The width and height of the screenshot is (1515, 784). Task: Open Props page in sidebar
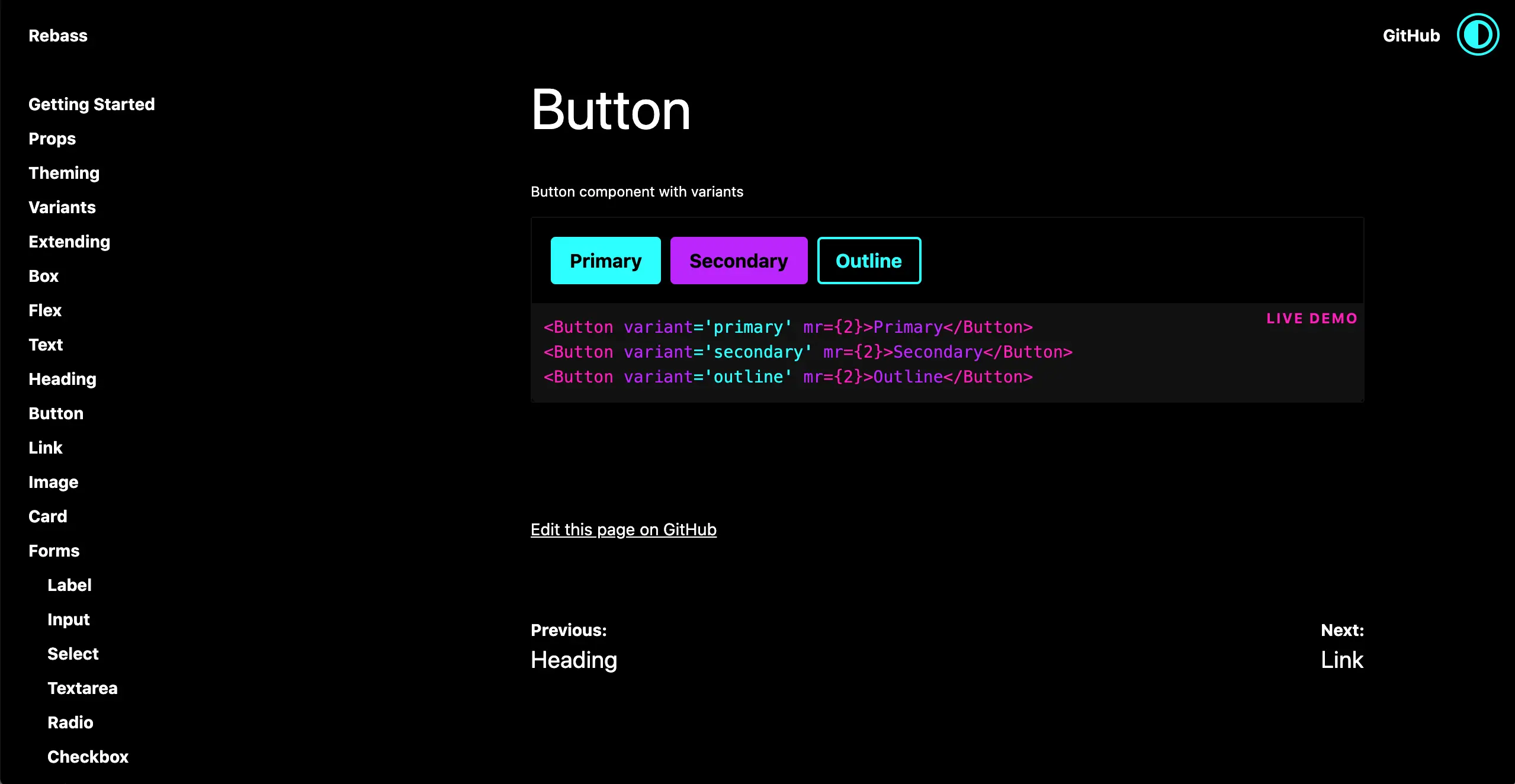click(x=52, y=139)
